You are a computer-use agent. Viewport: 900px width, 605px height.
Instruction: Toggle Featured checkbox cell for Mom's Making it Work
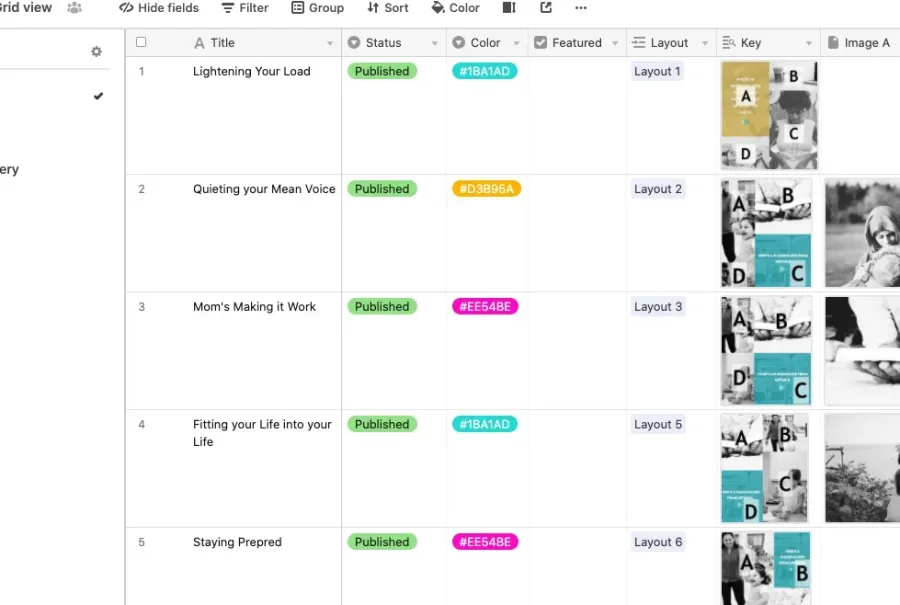point(577,351)
